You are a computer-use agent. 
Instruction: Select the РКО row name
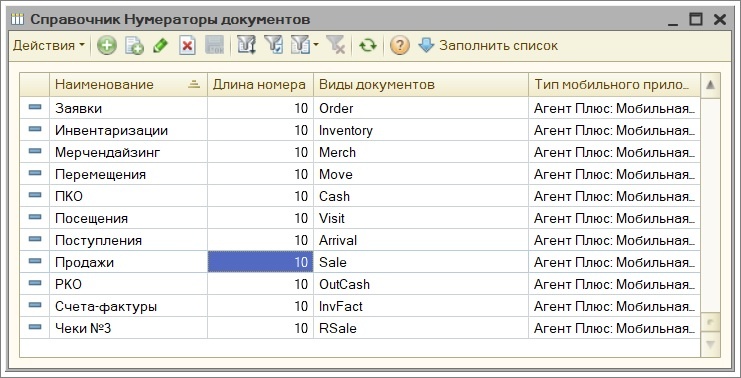[x=69, y=284]
